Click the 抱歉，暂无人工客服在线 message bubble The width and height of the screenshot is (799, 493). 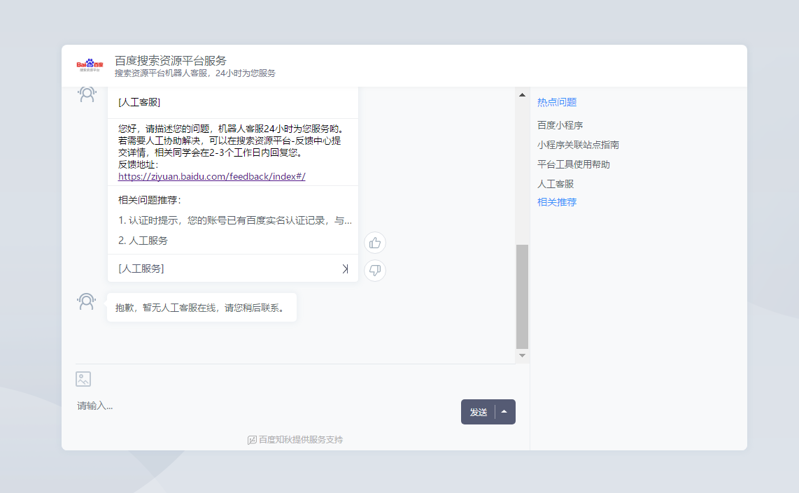point(202,307)
